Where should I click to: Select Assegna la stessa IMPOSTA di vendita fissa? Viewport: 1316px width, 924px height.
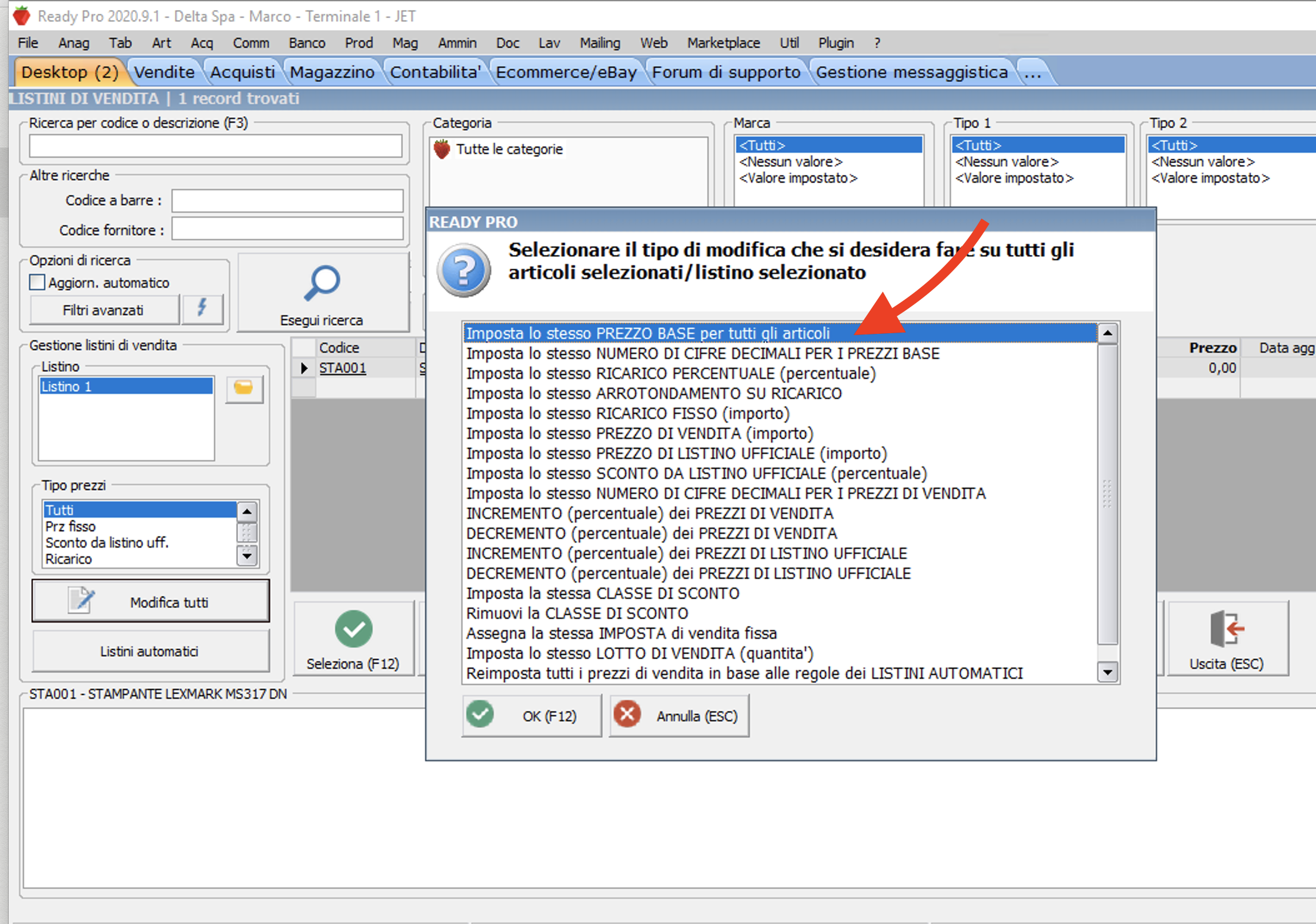(x=780, y=633)
